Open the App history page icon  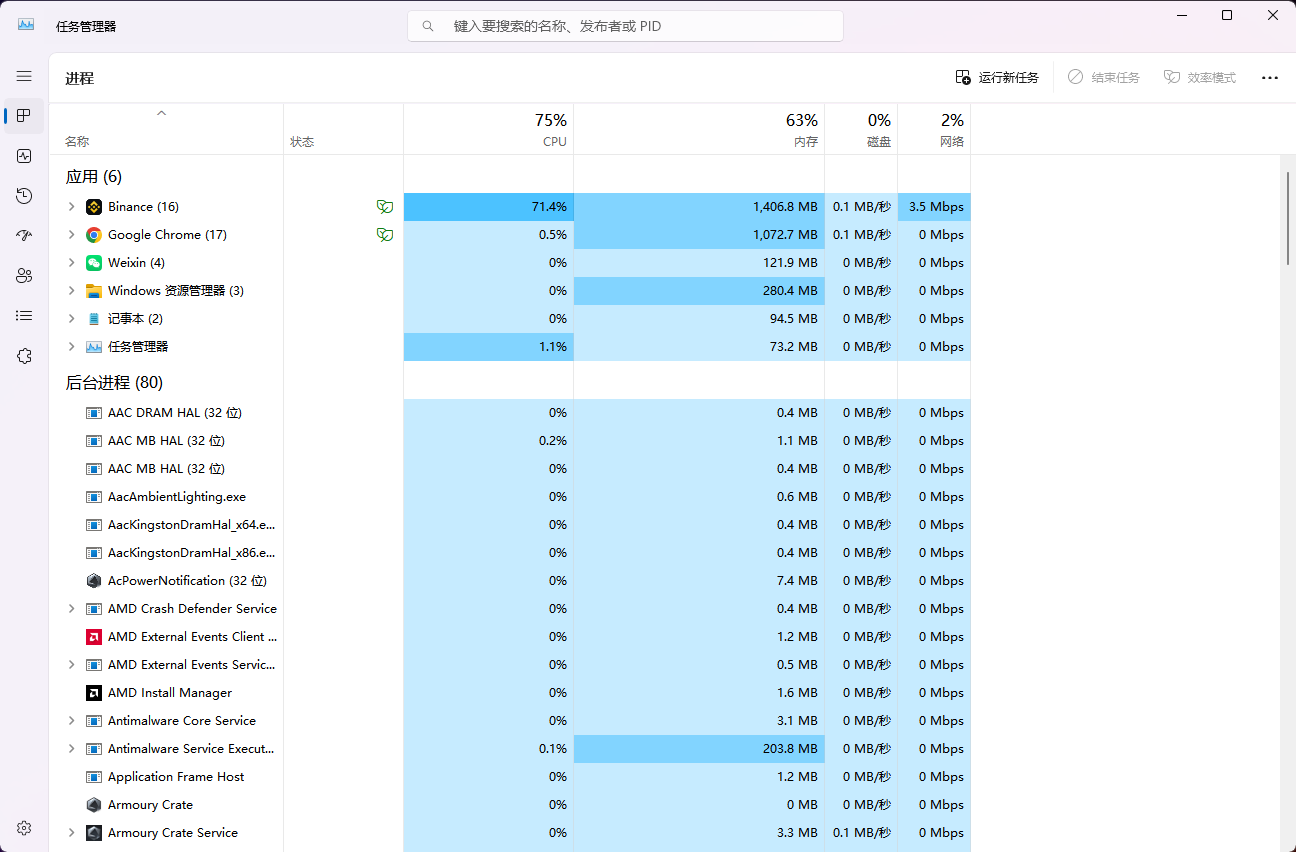pos(24,196)
